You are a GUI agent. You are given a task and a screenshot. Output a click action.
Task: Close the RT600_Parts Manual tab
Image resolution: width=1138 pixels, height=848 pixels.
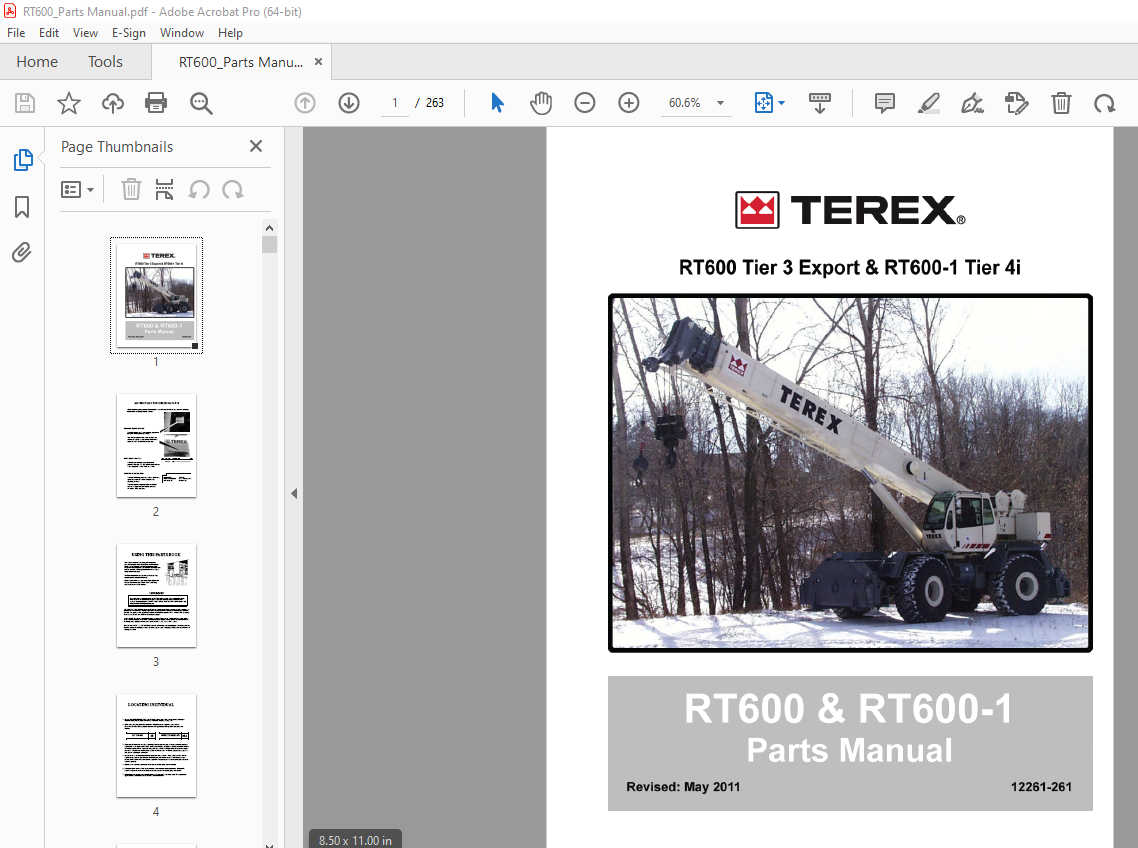(x=318, y=62)
